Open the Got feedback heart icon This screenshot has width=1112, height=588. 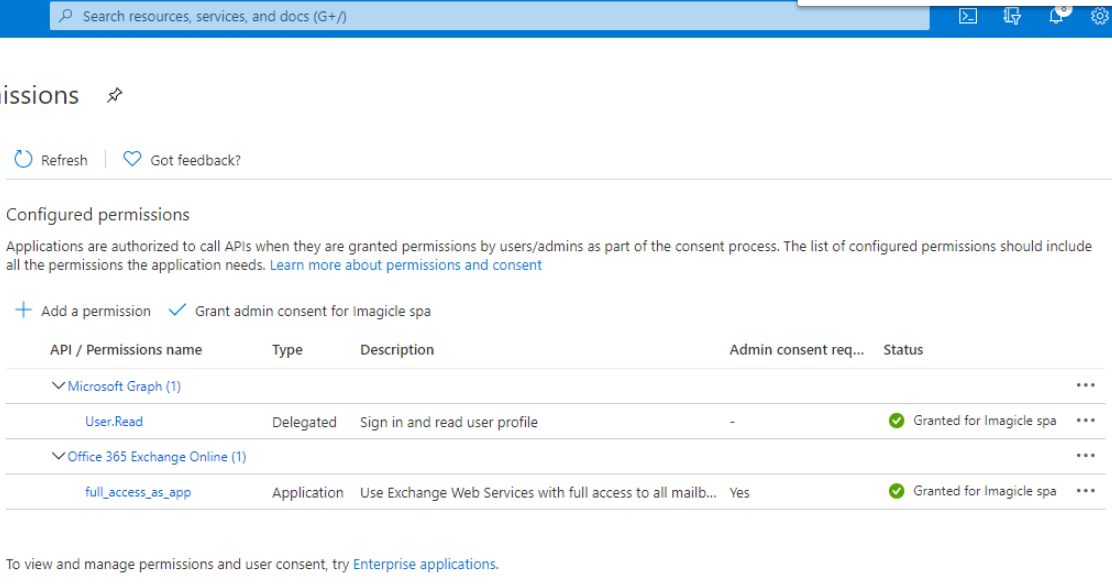(132, 159)
